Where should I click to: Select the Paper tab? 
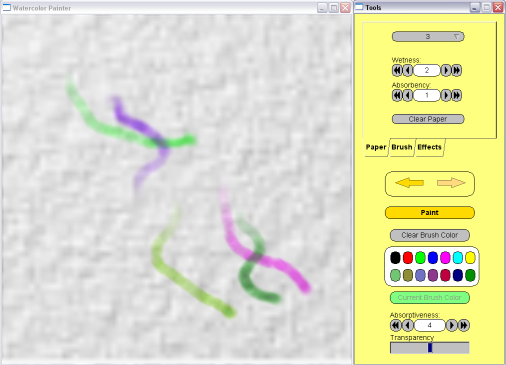coord(376,147)
